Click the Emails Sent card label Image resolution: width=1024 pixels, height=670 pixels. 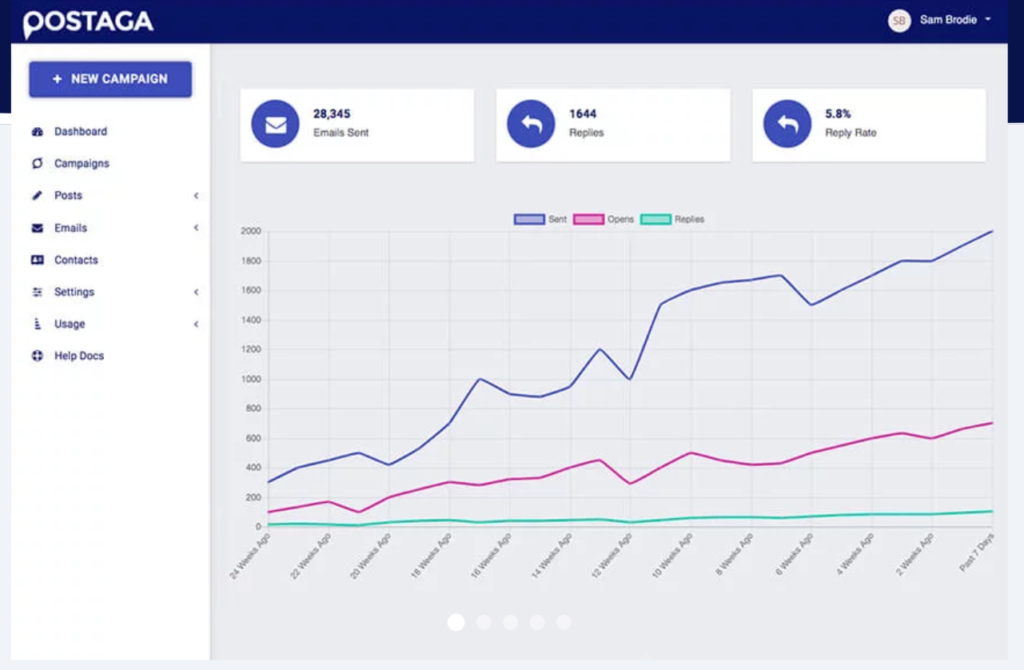(341, 133)
